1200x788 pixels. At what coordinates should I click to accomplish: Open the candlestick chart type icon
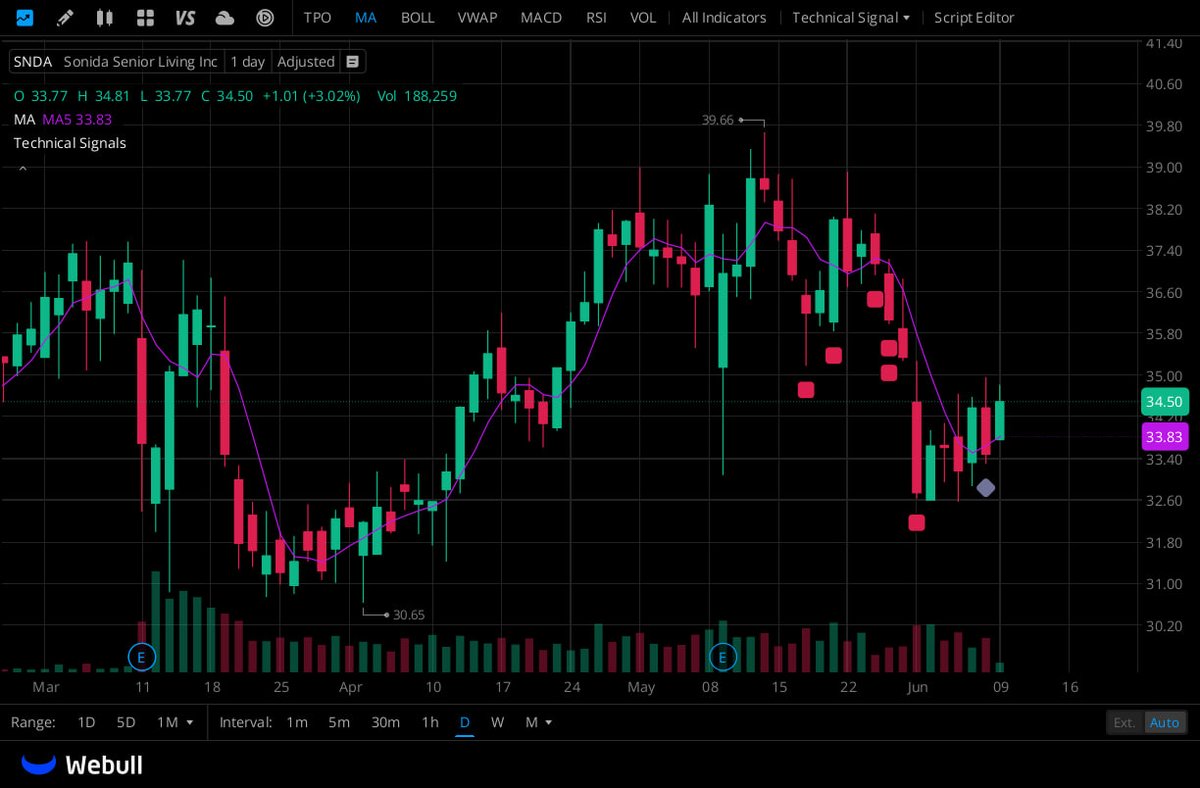click(x=105, y=17)
